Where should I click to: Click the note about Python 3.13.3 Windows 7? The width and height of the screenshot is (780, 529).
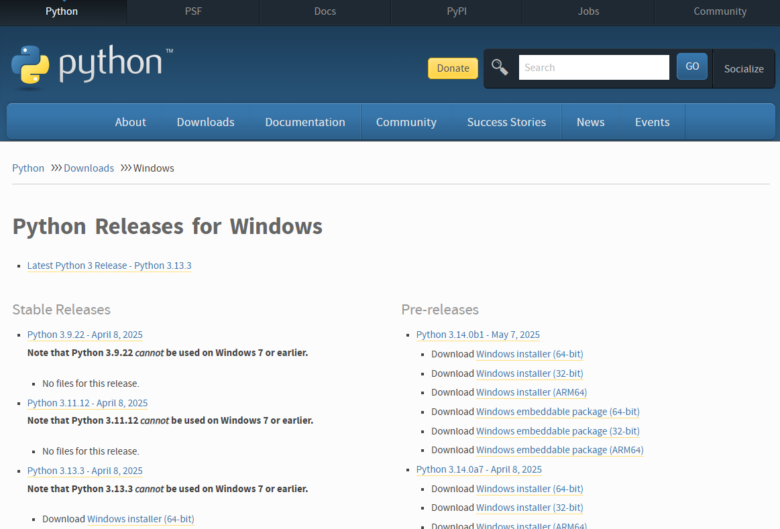pyautogui.click(x=168, y=489)
